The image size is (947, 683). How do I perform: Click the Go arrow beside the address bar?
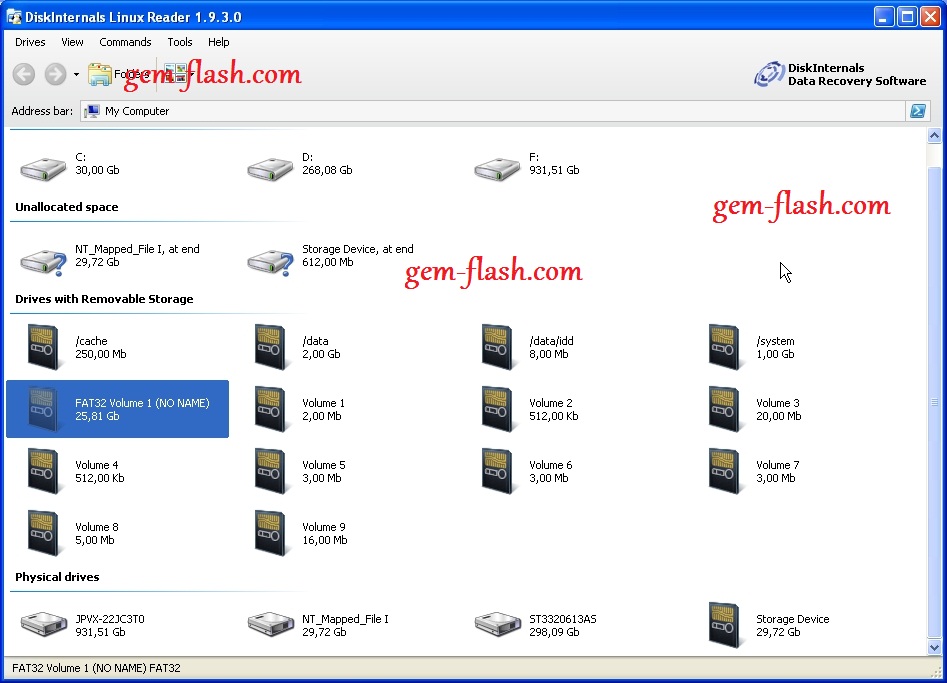pyautogui.click(x=918, y=111)
